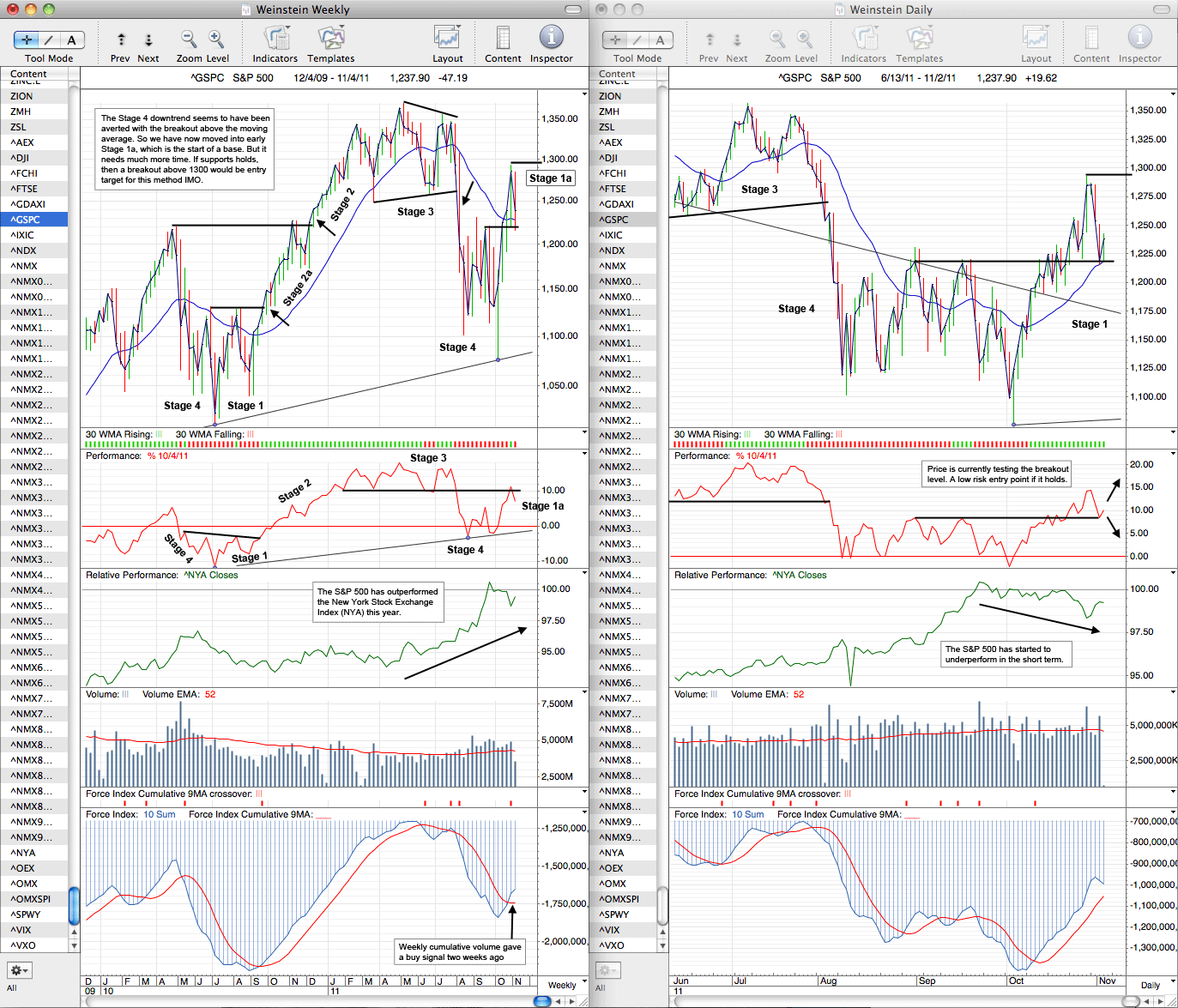
Task: Click blue horizontal scroll thumb in Weekly chart
Action: (542, 1001)
